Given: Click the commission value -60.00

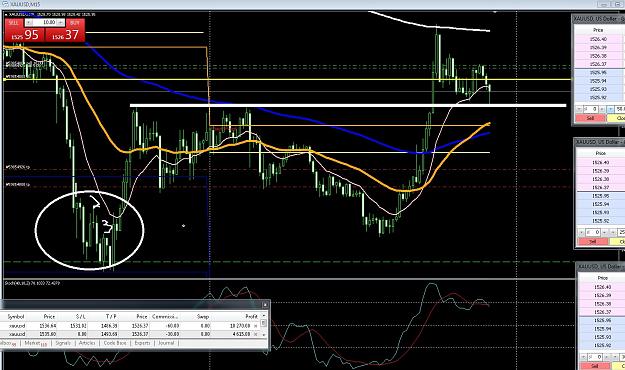Looking at the screenshot, I should [x=173, y=326].
